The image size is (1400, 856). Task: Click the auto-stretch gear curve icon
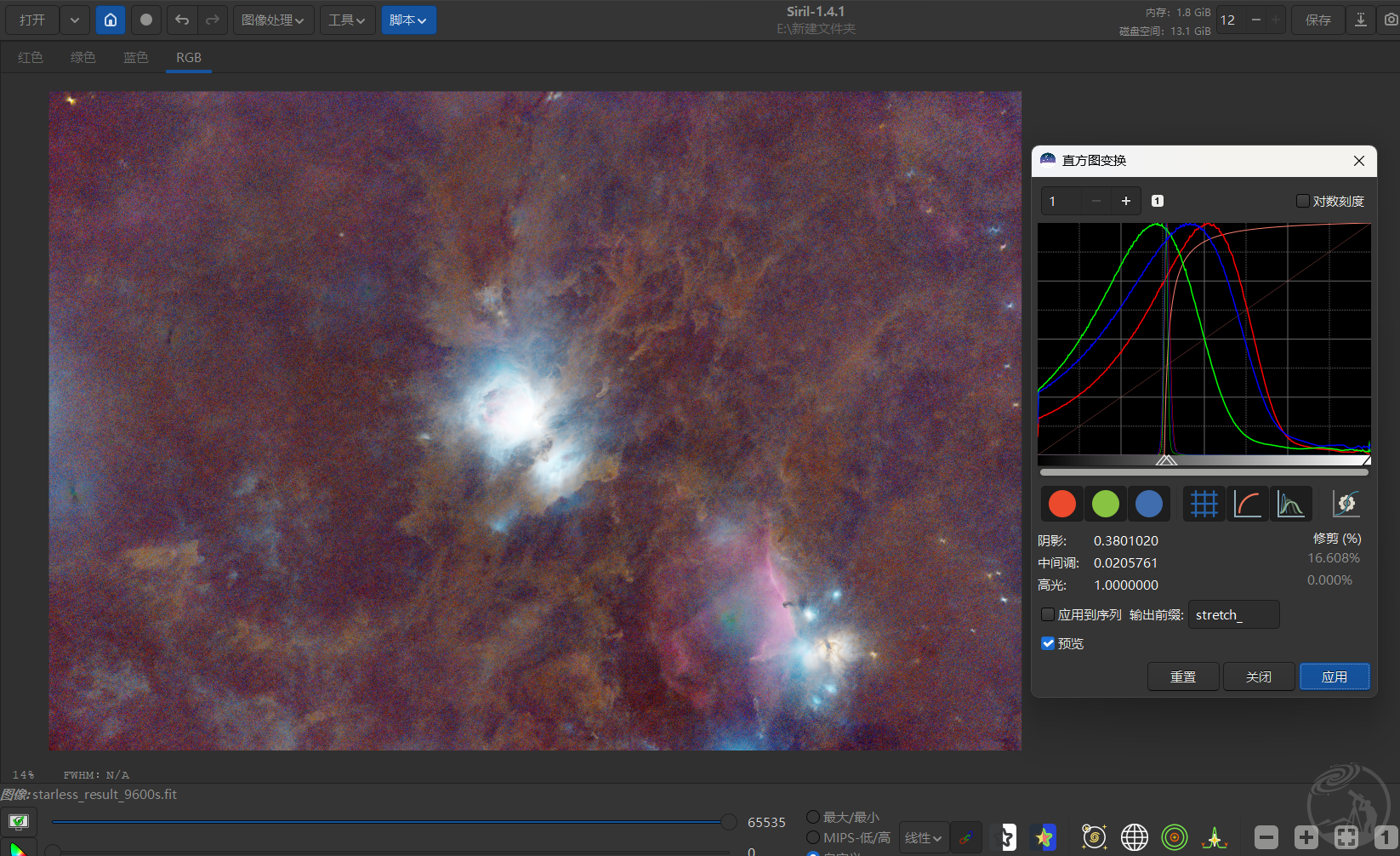(1346, 504)
